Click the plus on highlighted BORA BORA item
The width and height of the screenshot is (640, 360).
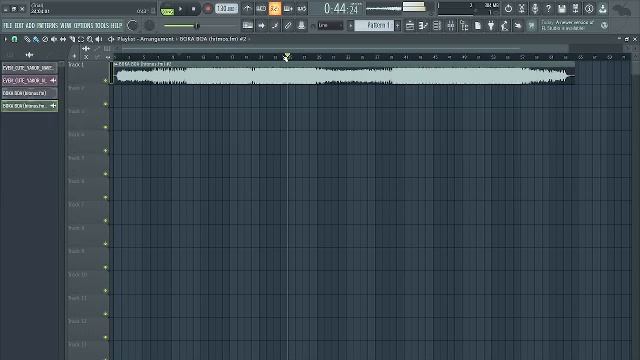[x=53, y=106]
